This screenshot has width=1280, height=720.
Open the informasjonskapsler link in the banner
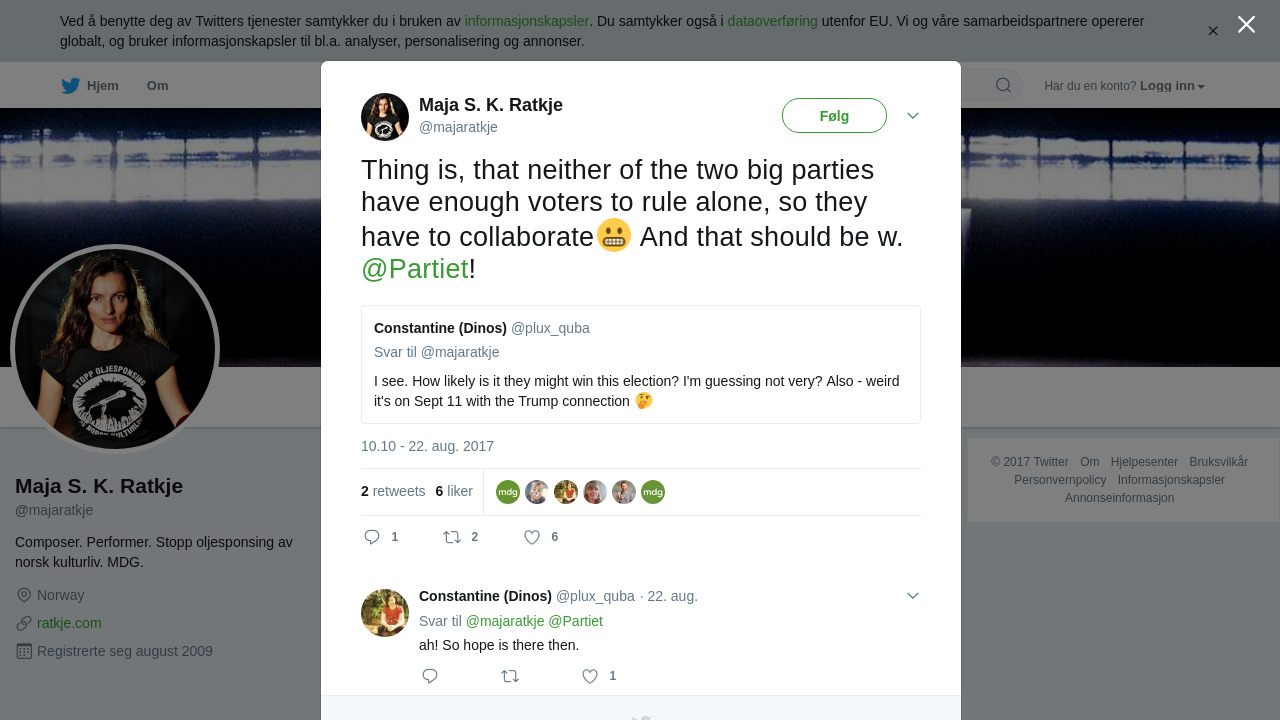click(527, 21)
